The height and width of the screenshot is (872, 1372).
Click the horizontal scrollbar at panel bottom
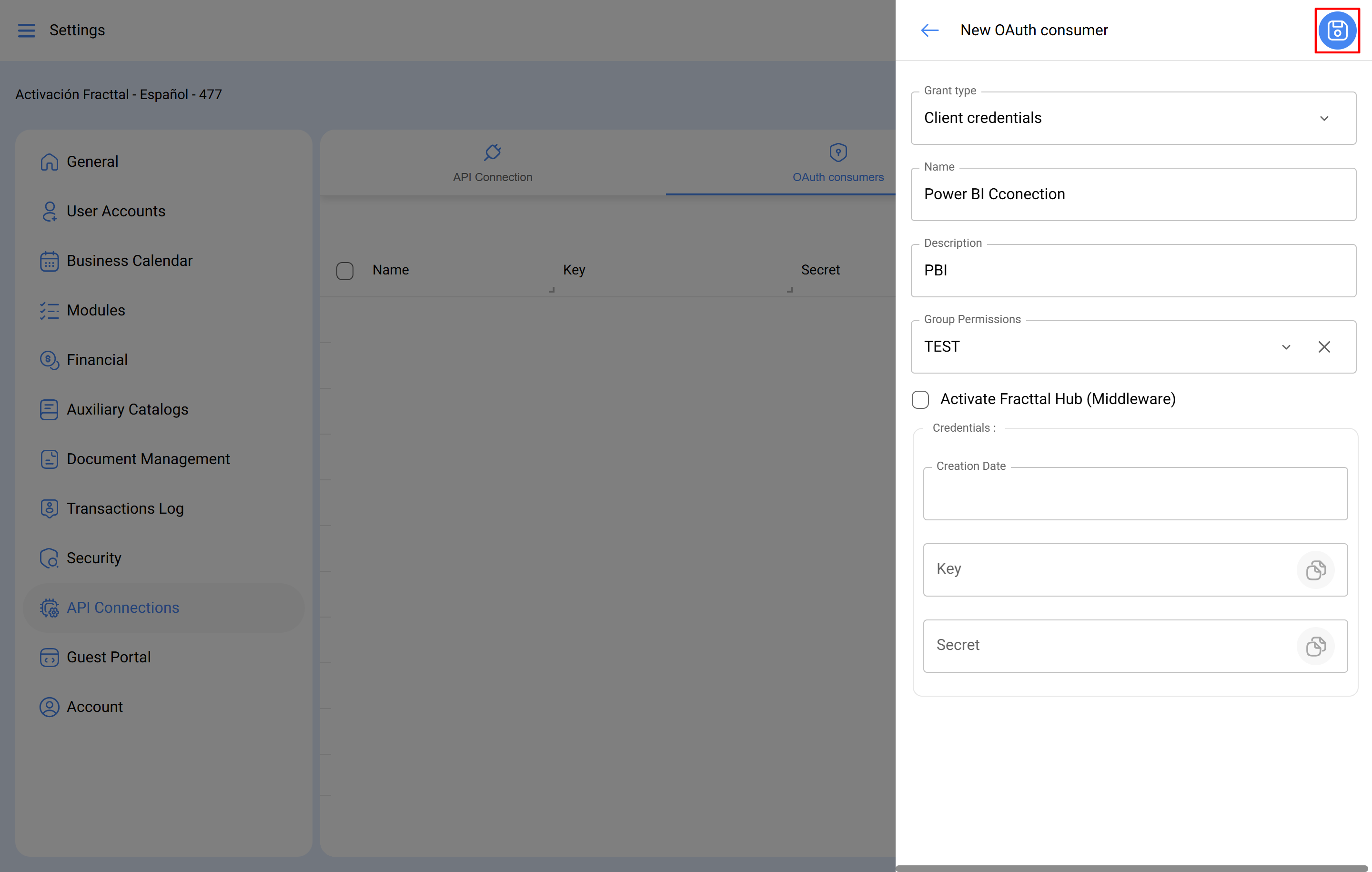(1133, 868)
